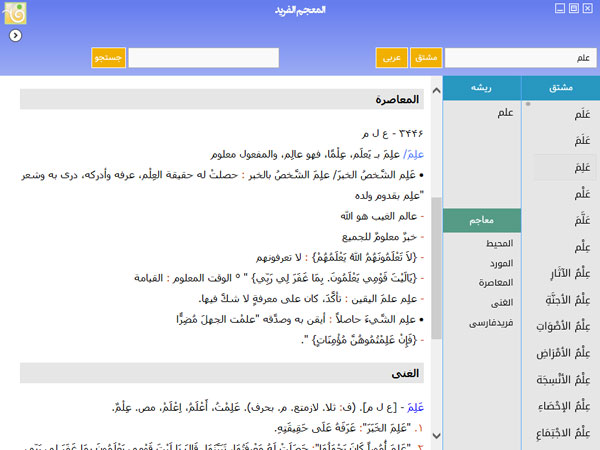Click the app logo icon

(15, 13)
